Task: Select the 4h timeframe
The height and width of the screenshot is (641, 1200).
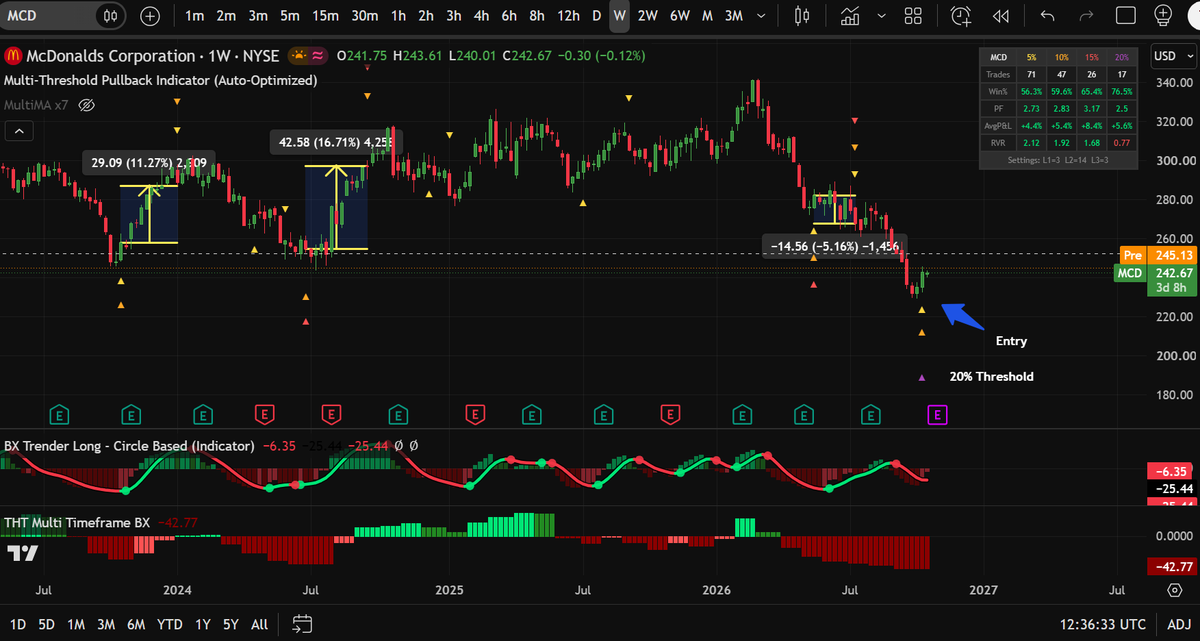Action: (x=481, y=16)
